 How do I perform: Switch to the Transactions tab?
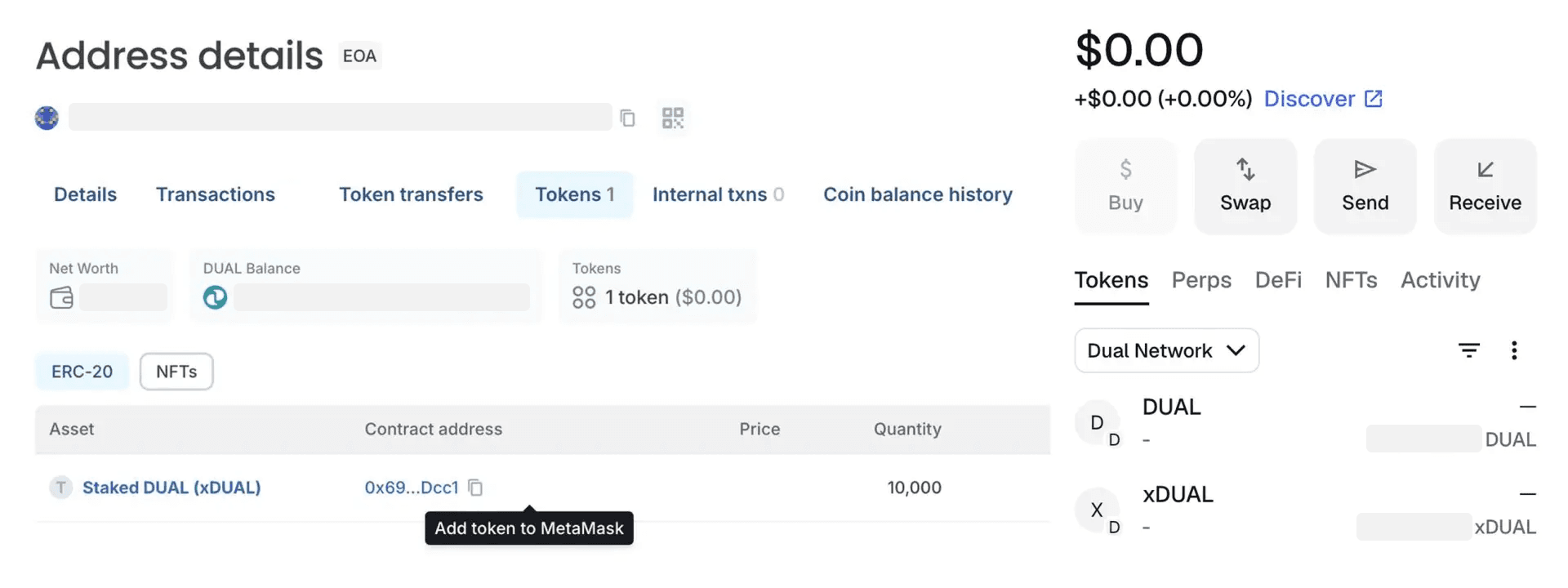(216, 194)
